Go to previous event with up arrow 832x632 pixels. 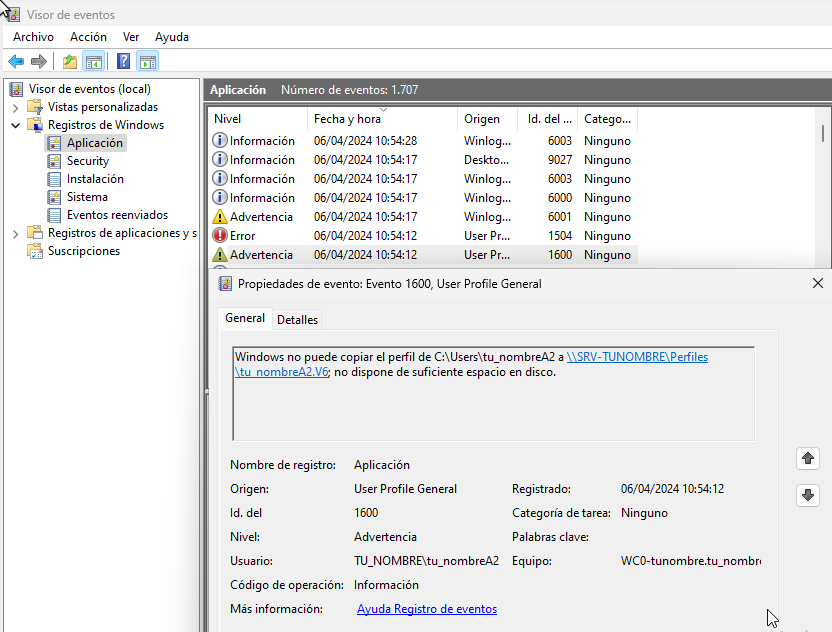click(x=807, y=458)
